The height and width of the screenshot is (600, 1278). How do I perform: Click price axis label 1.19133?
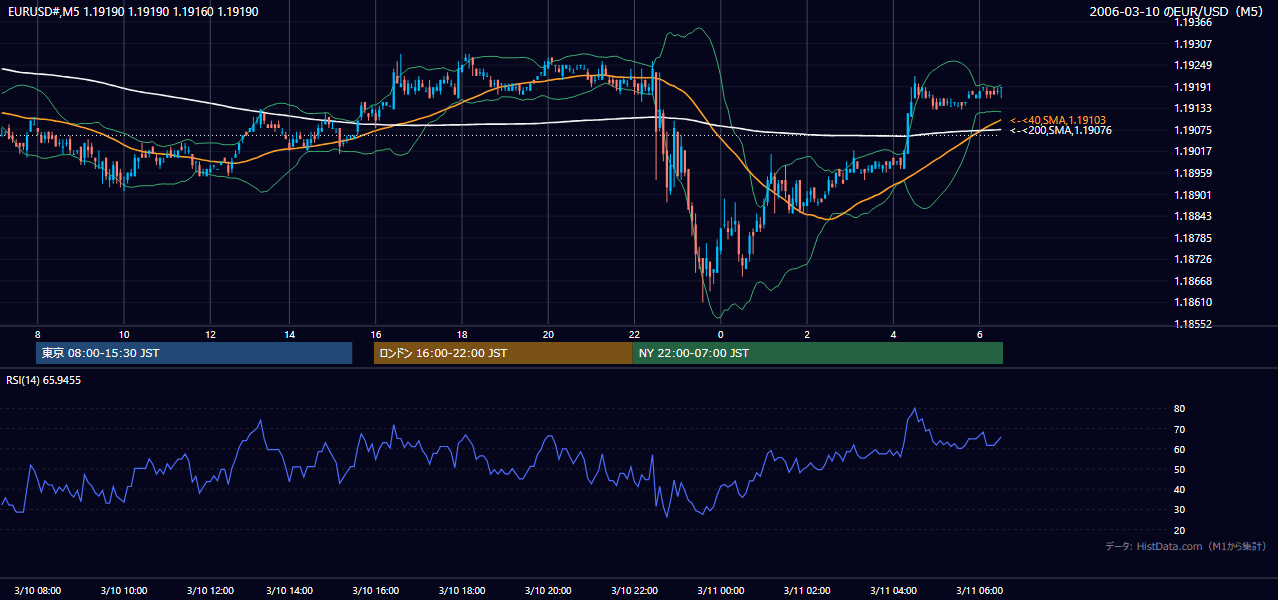coord(1193,108)
